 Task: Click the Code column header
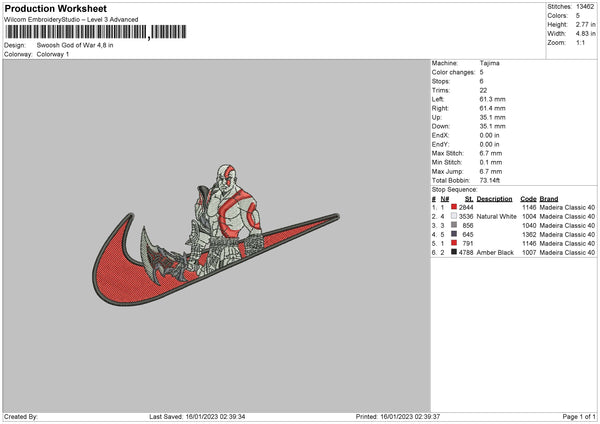click(528, 199)
